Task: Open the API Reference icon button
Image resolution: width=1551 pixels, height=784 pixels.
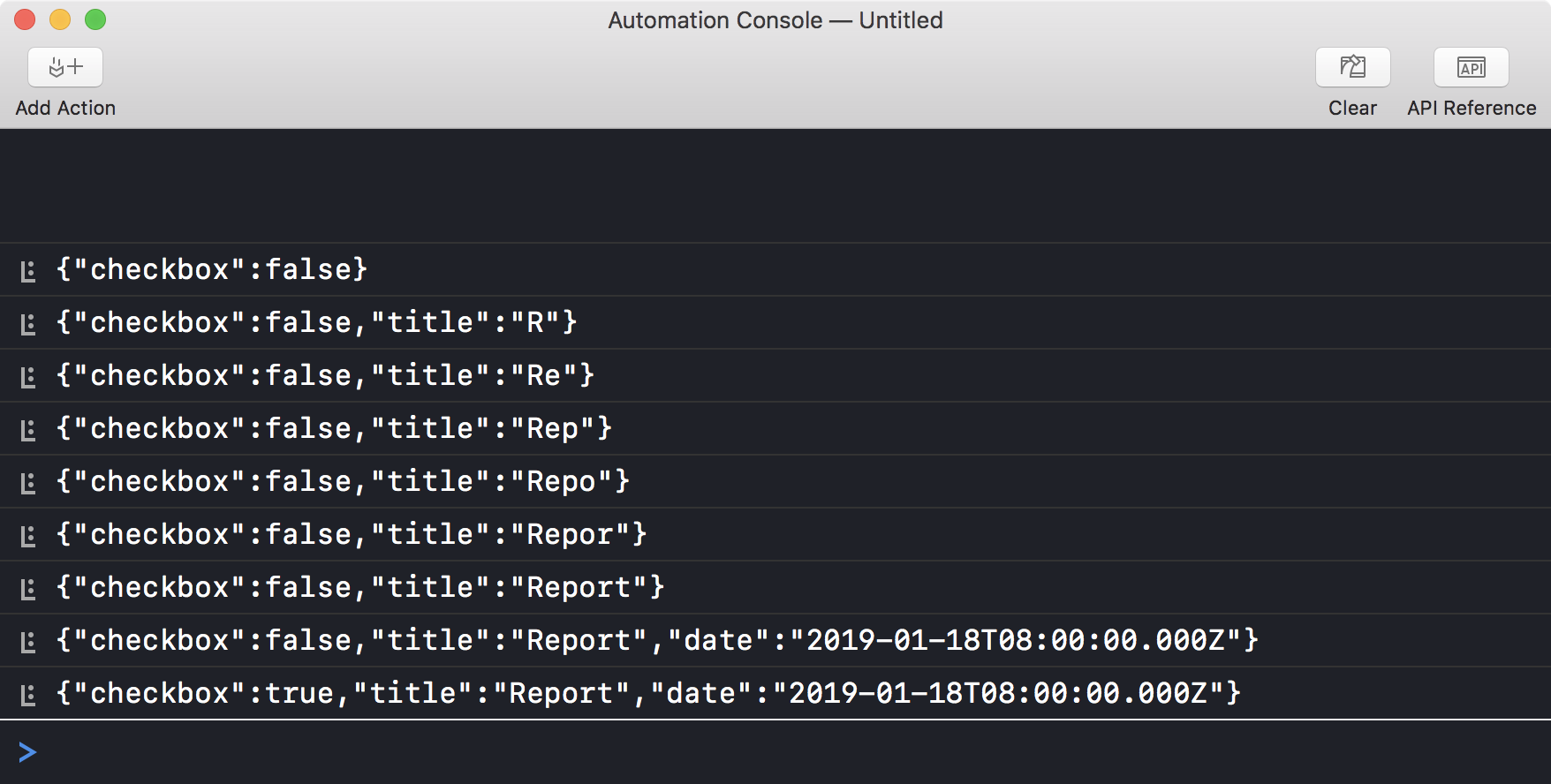Action: pyautogui.click(x=1471, y=67)
